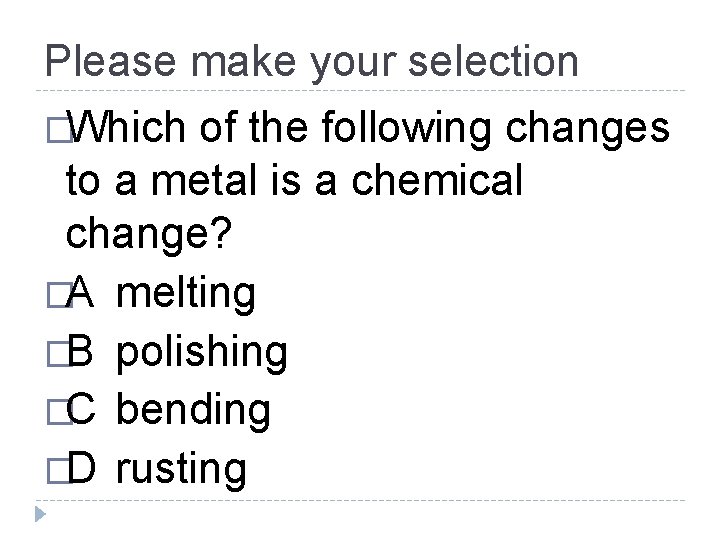This screenshot has height=540, width=720.
Task: Check the box next to option B
Action: (x=59, y=354)
